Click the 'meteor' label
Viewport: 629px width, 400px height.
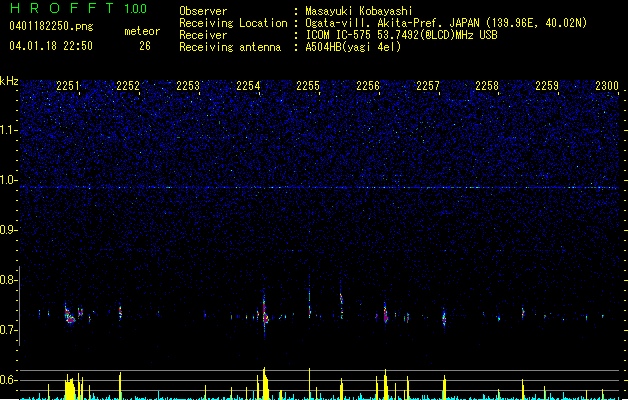point(142,31)
